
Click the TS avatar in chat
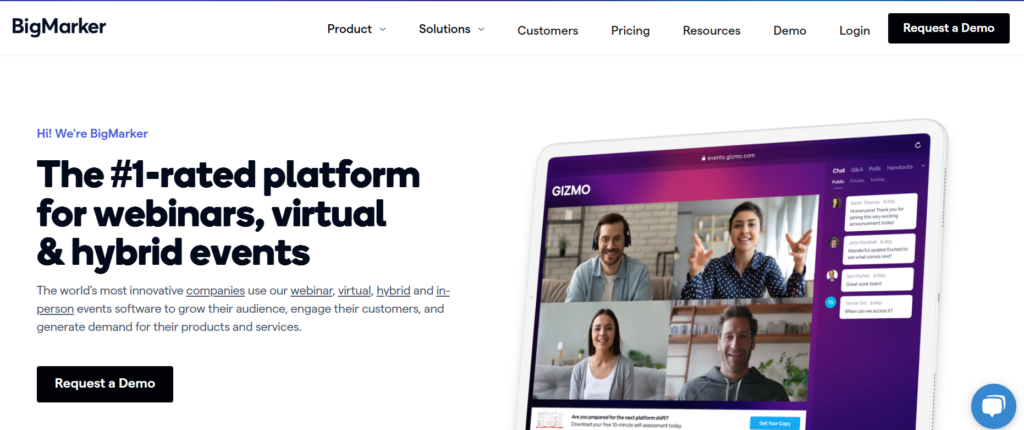click(x=830, y=302)
